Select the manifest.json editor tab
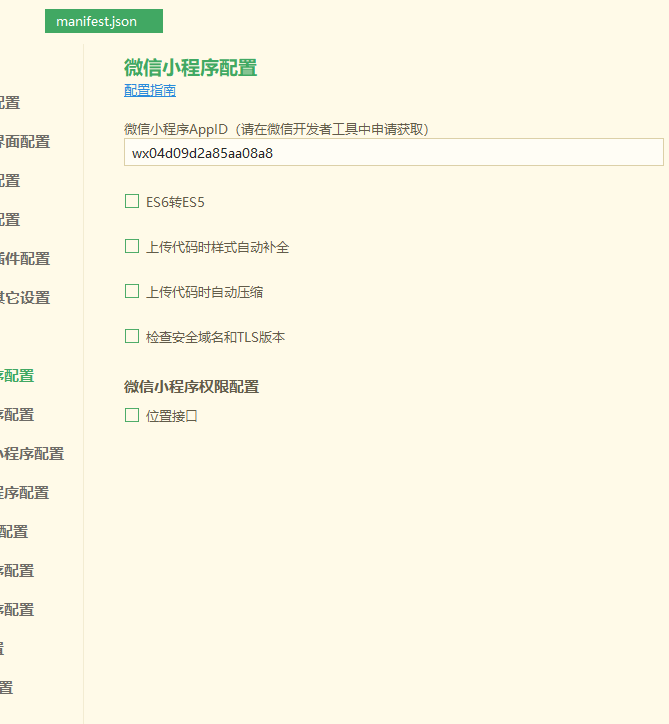Image resolution: width=669 pixels, height=724 pixels. (104, 21)
